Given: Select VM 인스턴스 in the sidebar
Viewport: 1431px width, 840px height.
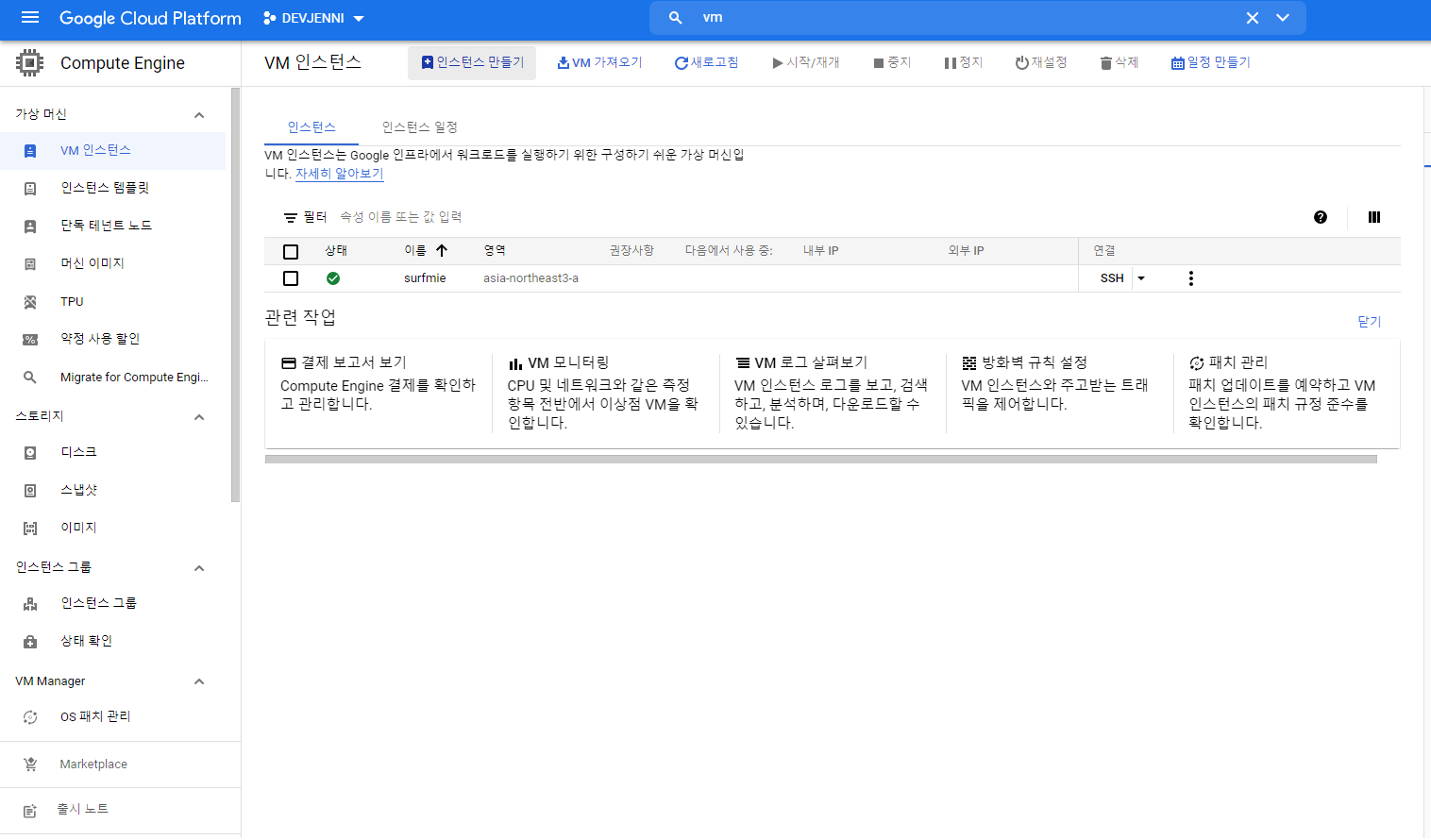Looking at the screenshot, I should coord(113,151).
